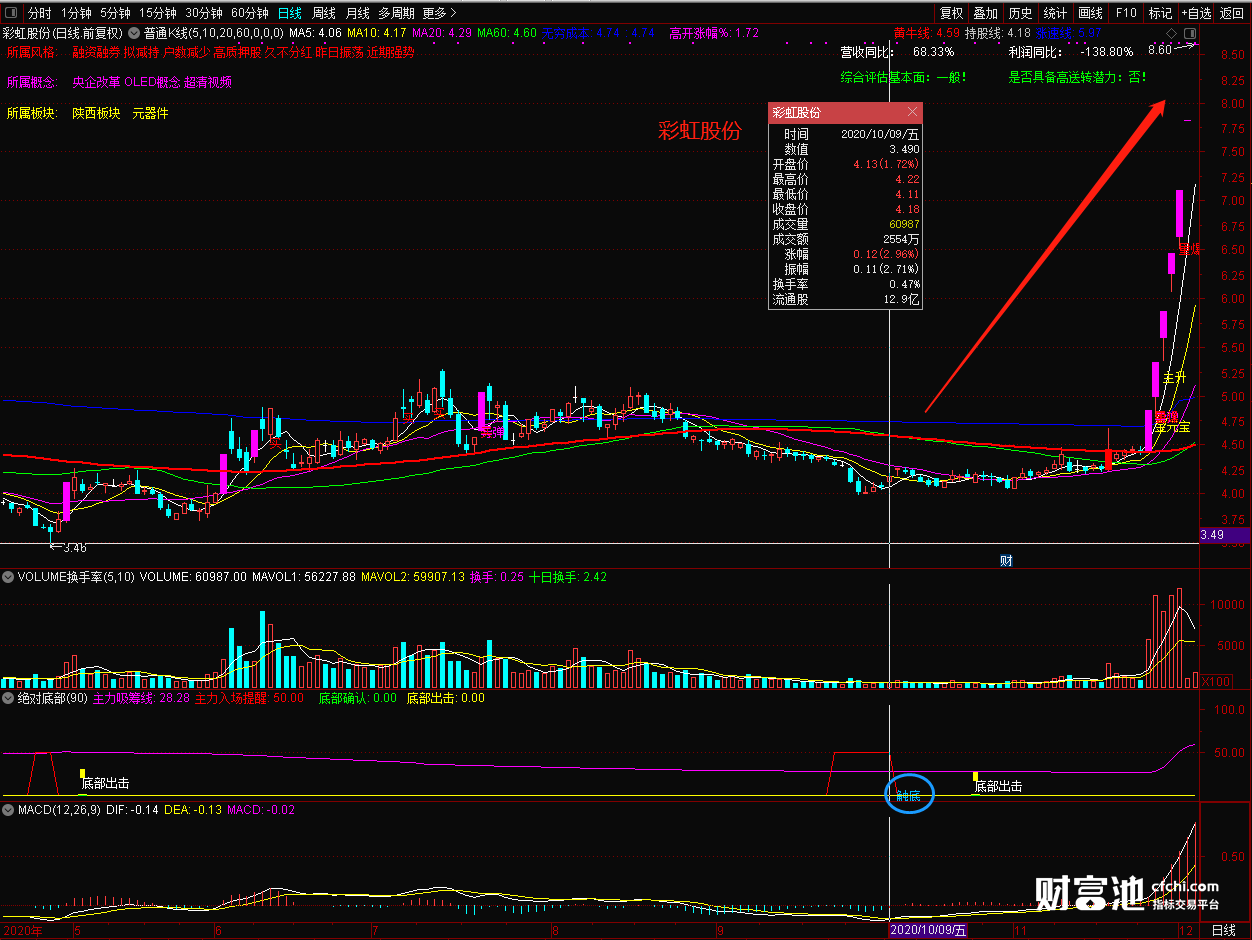The image size is (1252, 940).
Task: Click the MA10: 4.17 label
Action: tap(377, 33)
